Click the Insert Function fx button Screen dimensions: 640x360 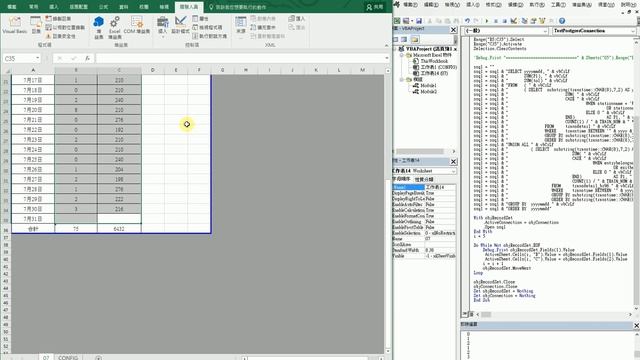point(87,58)
